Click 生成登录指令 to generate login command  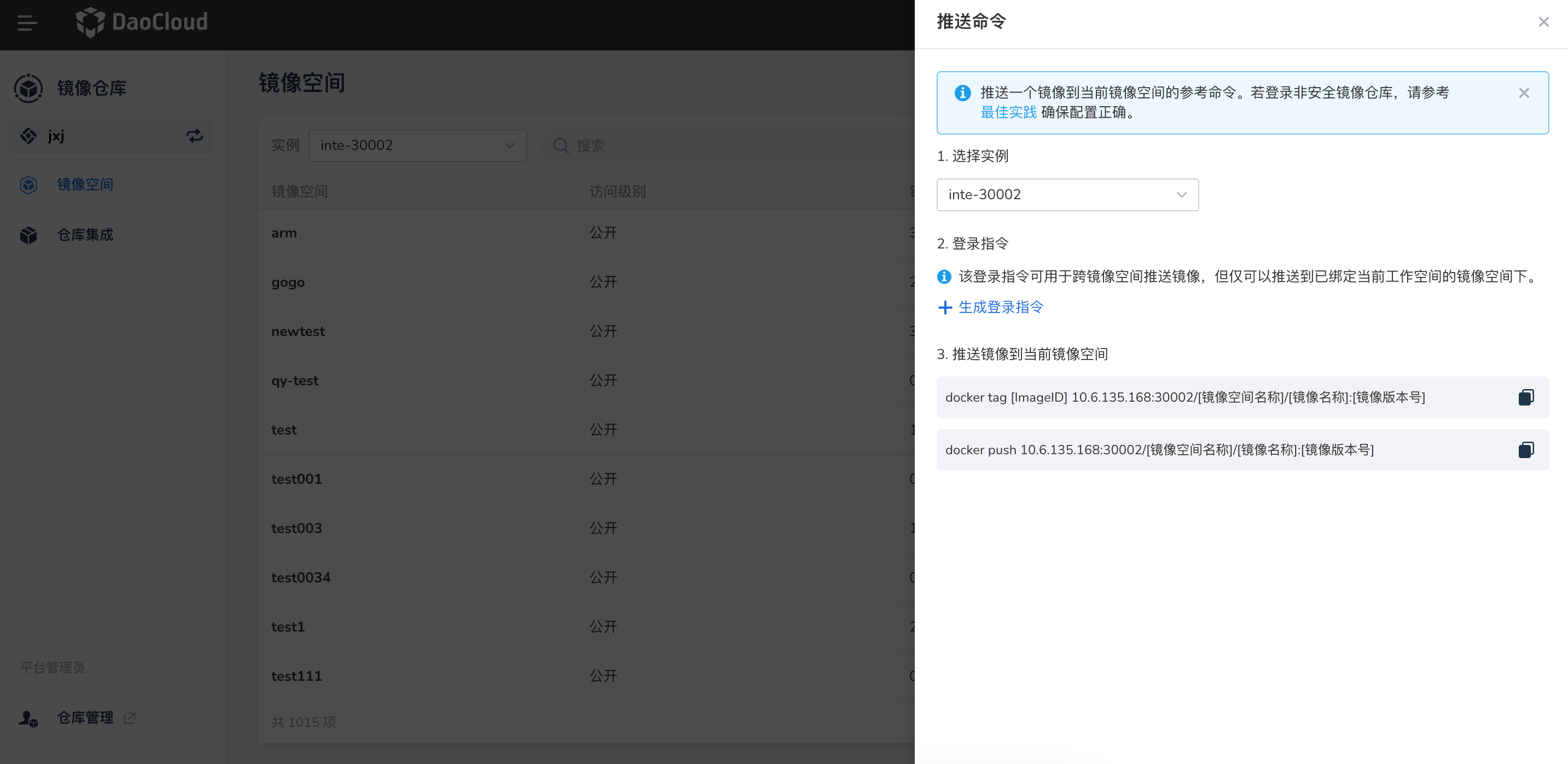pos(1000,308)
